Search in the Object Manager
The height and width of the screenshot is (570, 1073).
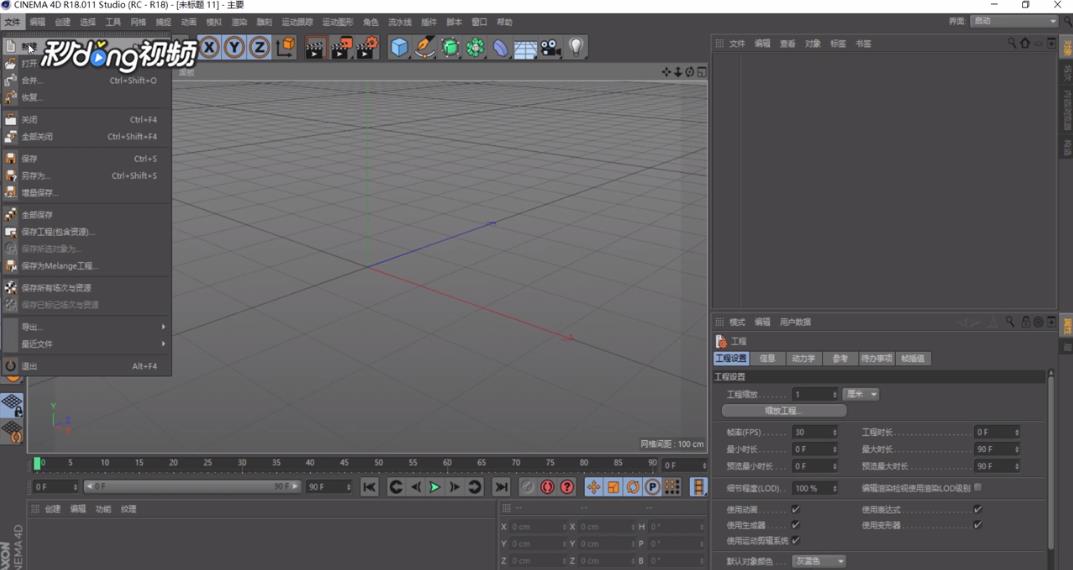click(1011, 43)
